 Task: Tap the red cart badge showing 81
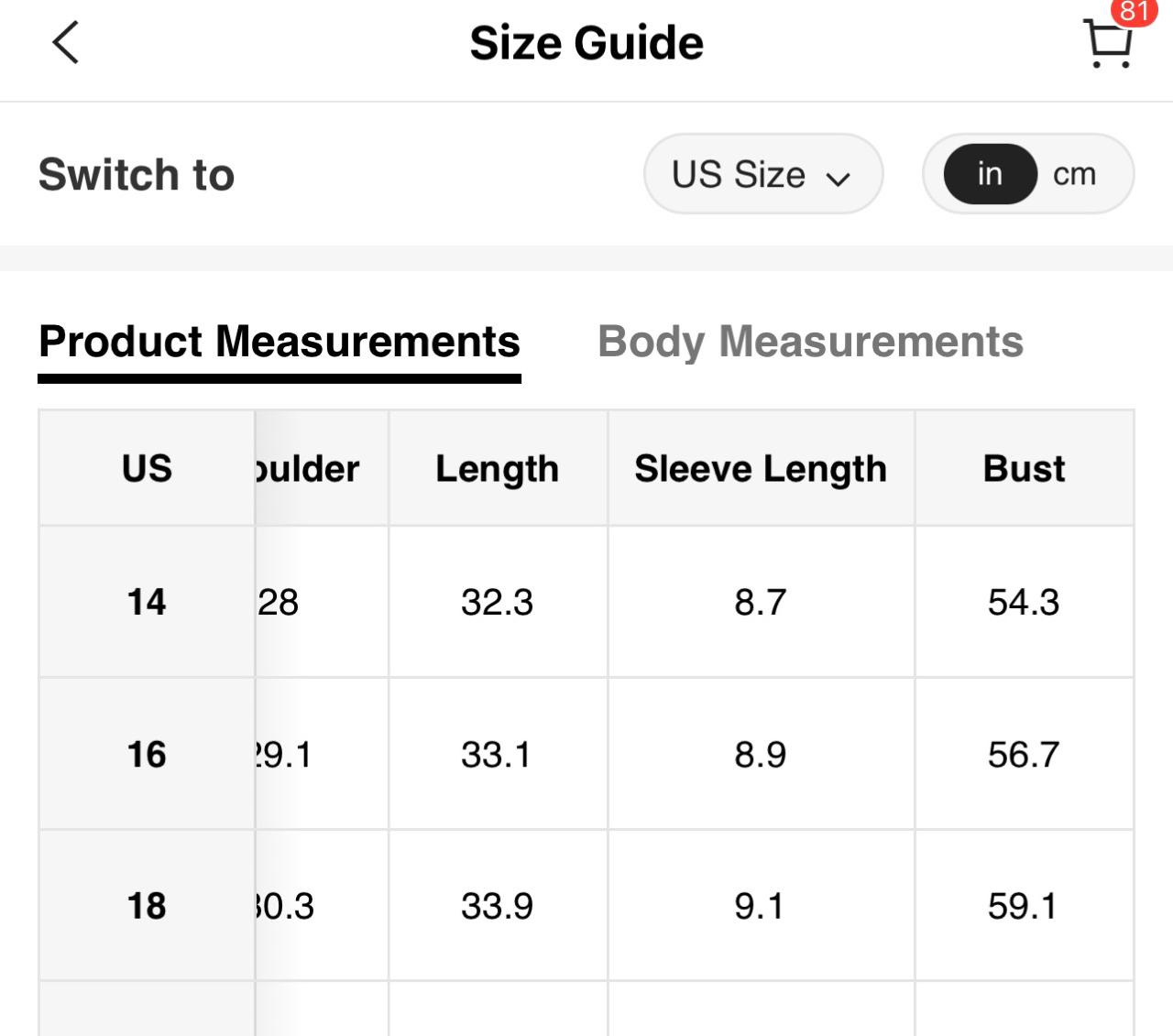[1134, 11]
